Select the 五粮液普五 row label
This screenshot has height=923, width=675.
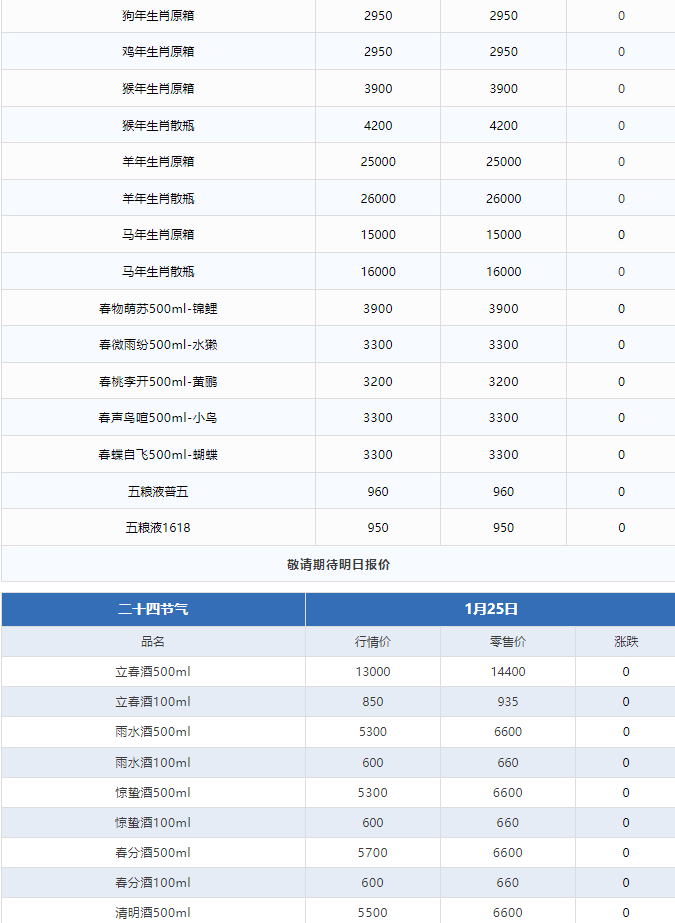tap(158, 492)
